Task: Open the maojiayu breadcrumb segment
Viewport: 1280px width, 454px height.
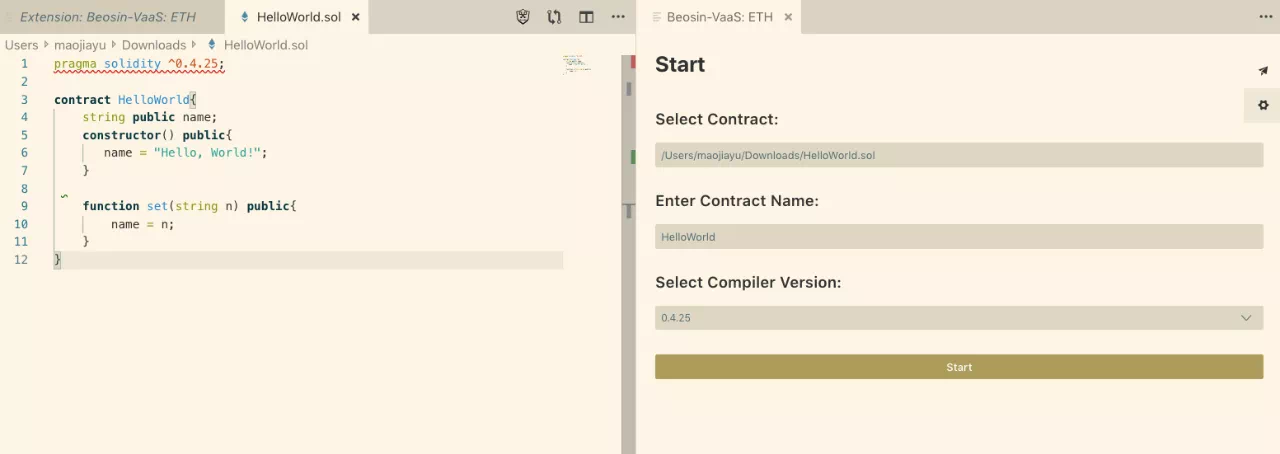Action: [80, 45]
